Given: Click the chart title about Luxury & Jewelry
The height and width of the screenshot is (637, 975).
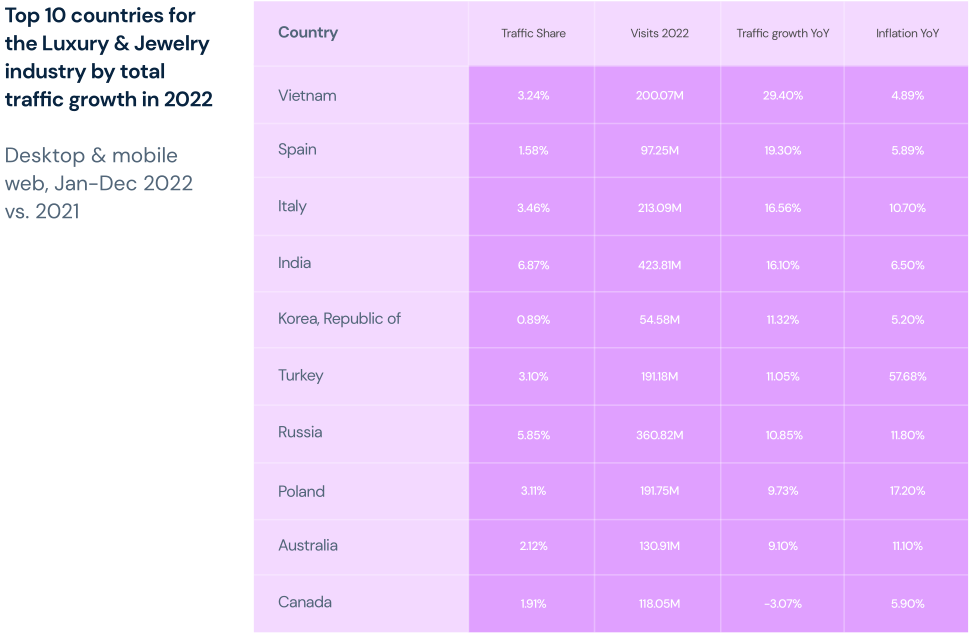Looking at the screenshot, I should pyautogui.click(x=108, y=57).
